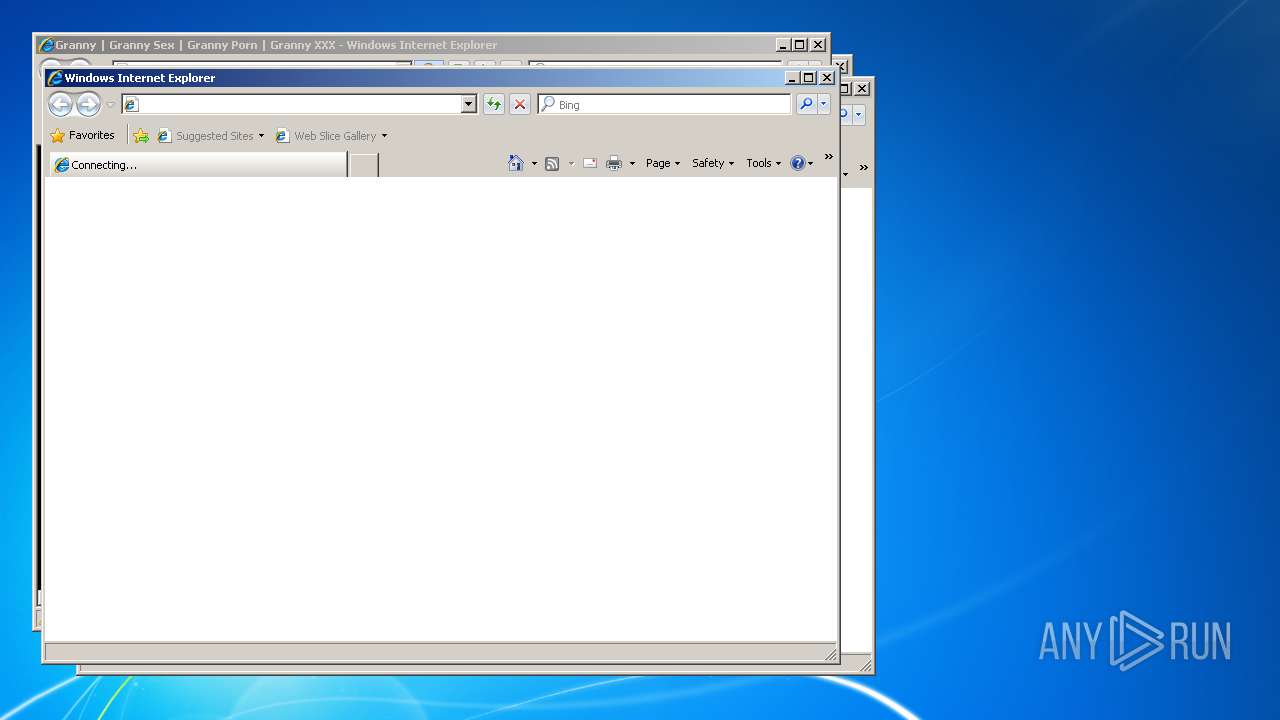Select the Connecting… tab

[198, 165]
